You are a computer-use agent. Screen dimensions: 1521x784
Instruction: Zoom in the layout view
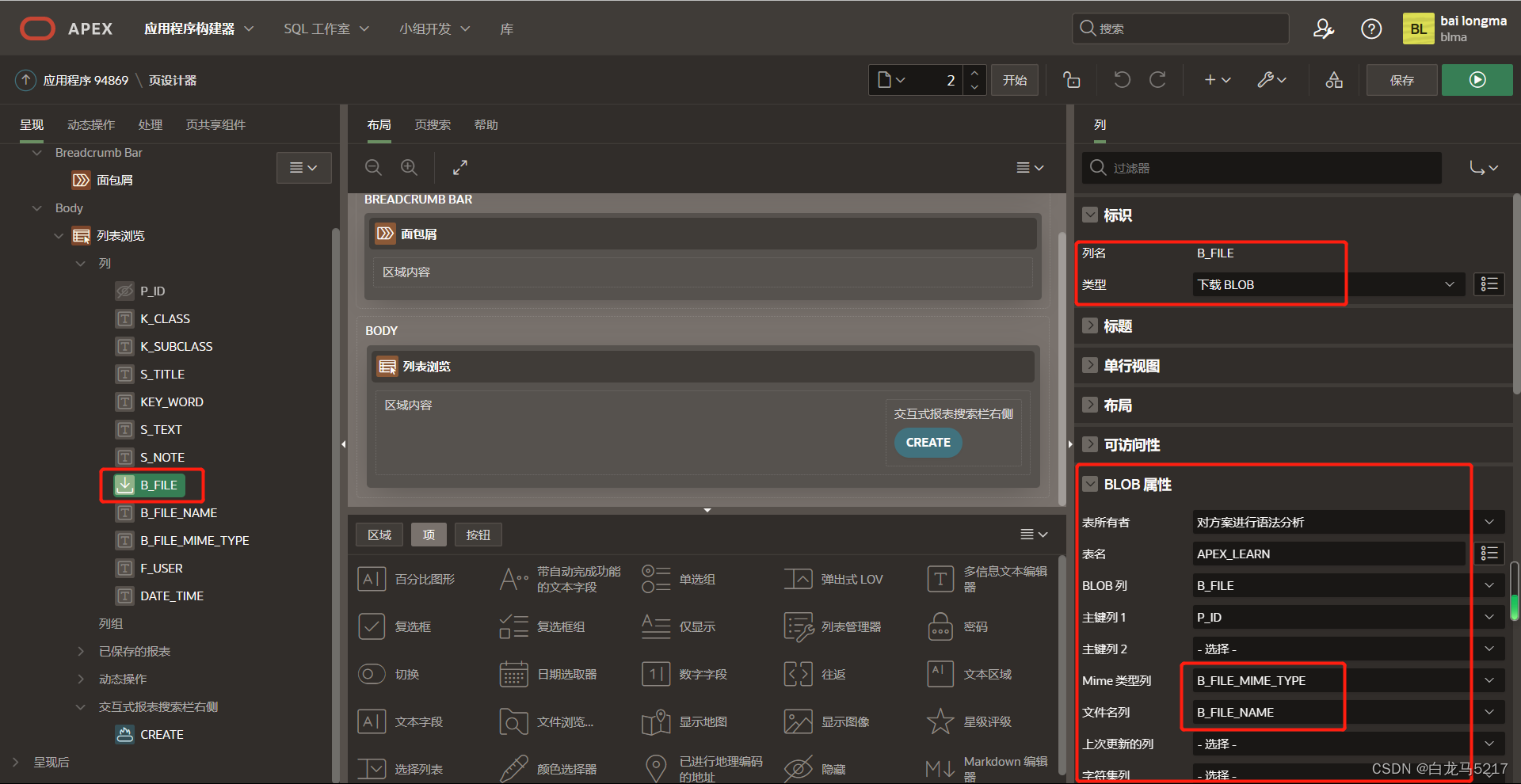(x=409, y=168)
